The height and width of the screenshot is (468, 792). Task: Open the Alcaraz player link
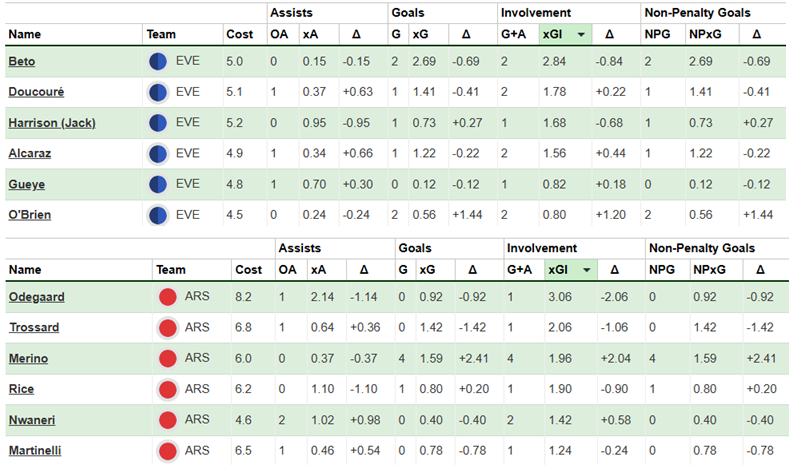[29, 154]
